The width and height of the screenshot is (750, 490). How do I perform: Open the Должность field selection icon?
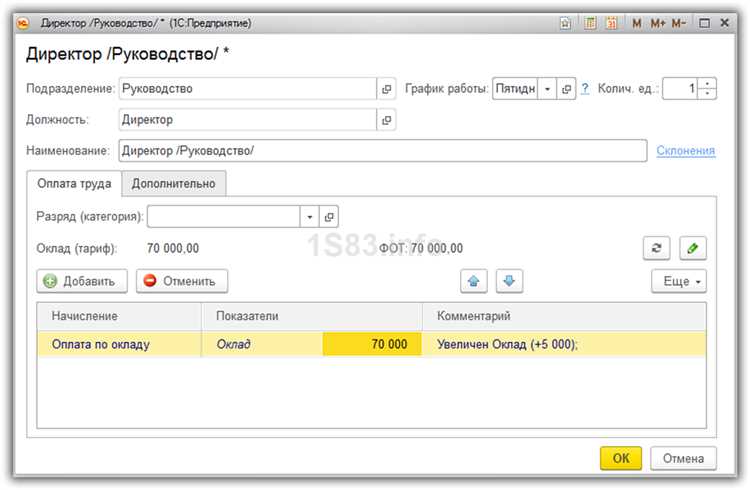386,120
